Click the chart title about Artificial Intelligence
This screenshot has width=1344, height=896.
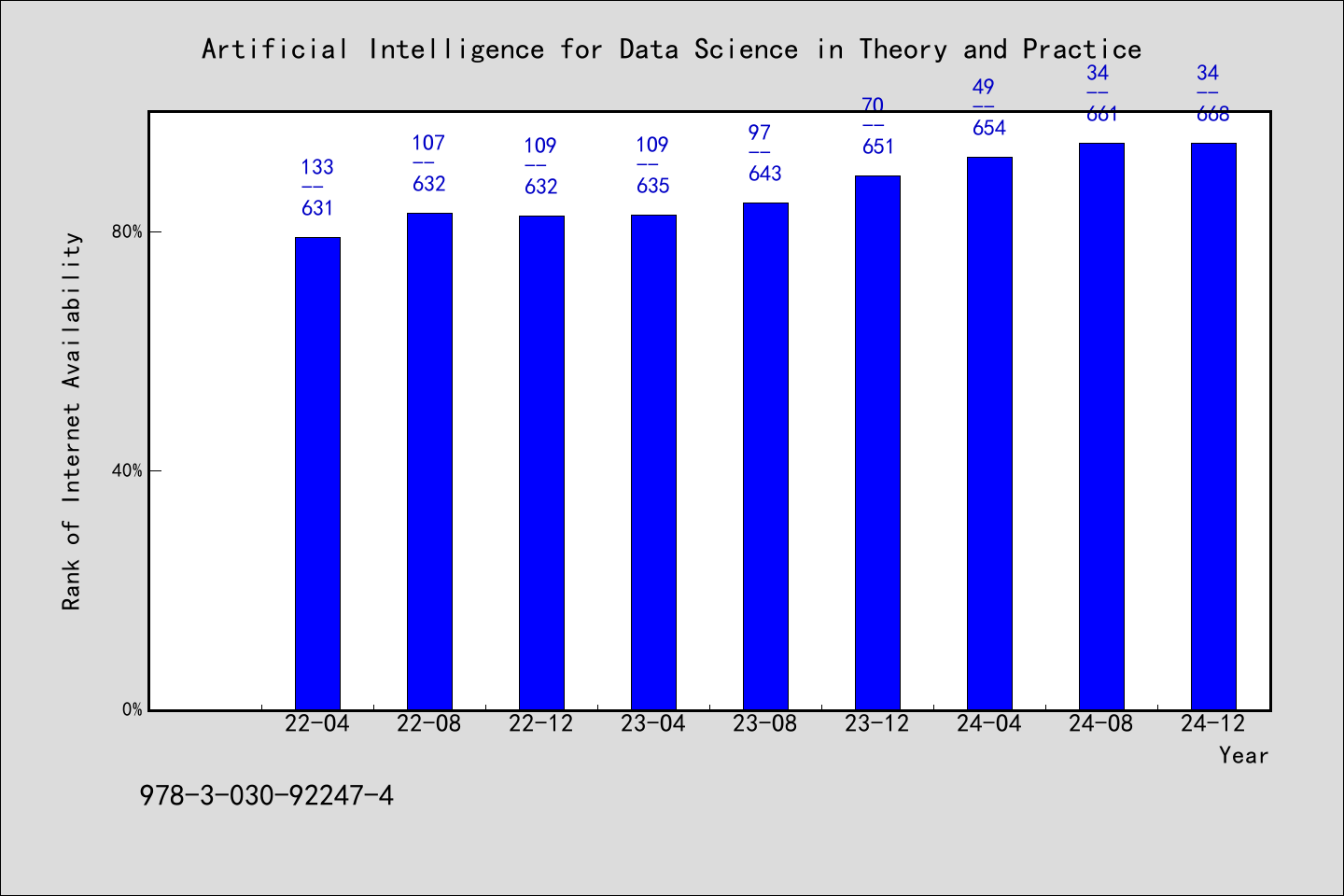click(x=672, y=49)
